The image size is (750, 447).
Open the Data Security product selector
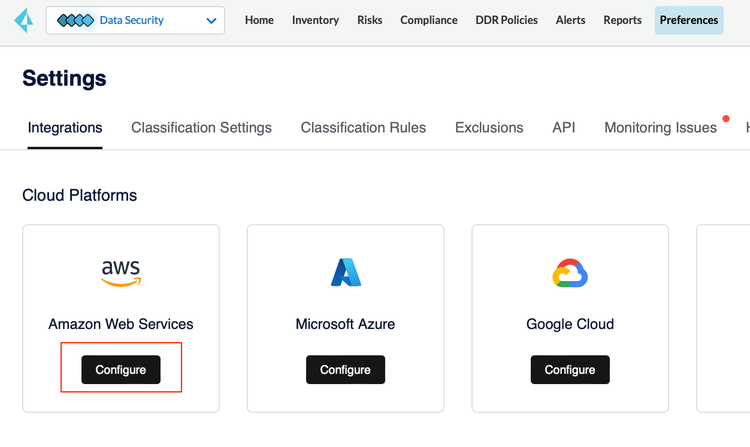135,21
